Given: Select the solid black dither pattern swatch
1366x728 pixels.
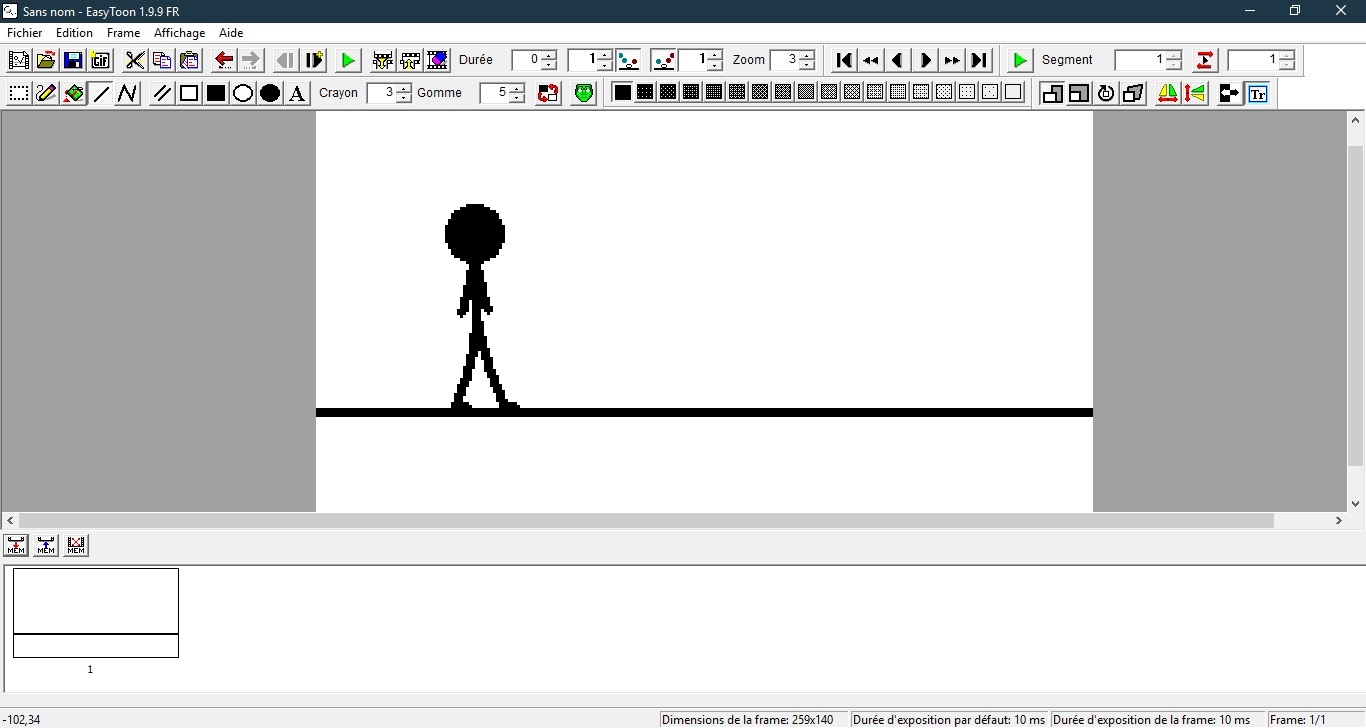Looking at the screenshot, I should (621, 92).
